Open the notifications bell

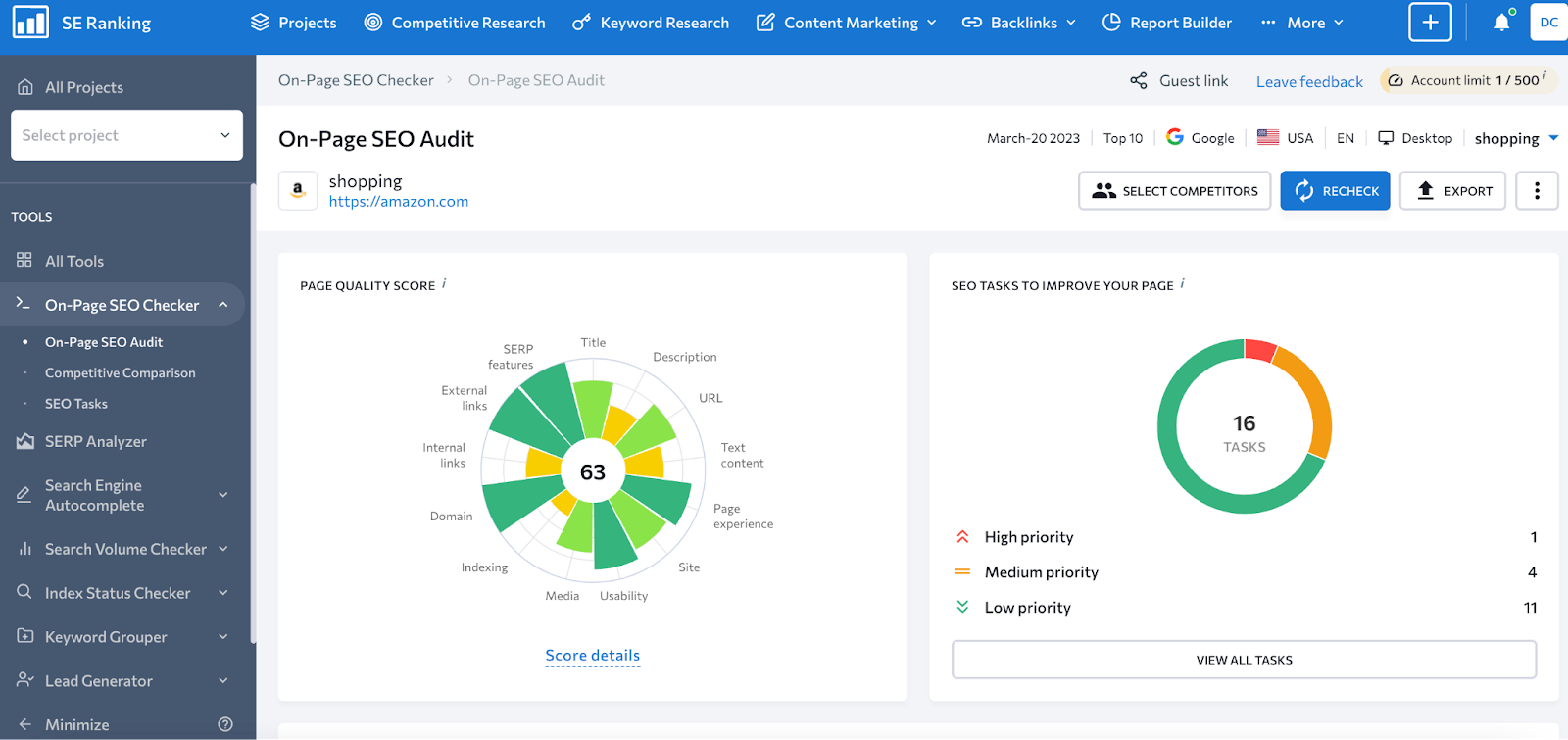coord(1501,22)
